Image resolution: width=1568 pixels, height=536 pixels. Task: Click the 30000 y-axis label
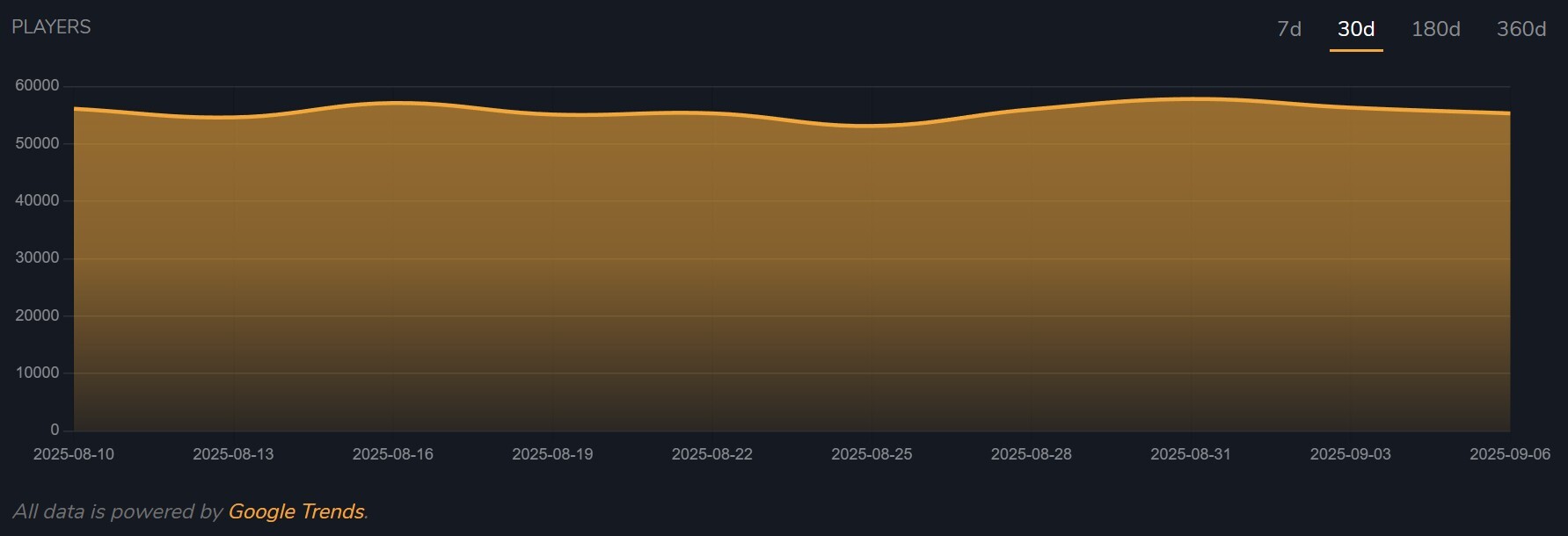coord(37,258)
